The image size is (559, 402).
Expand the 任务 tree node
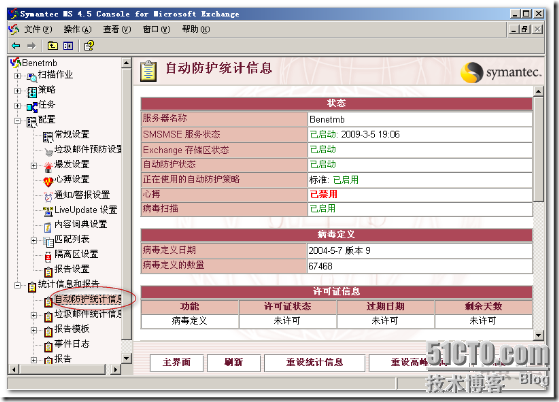tap(17, 106)
